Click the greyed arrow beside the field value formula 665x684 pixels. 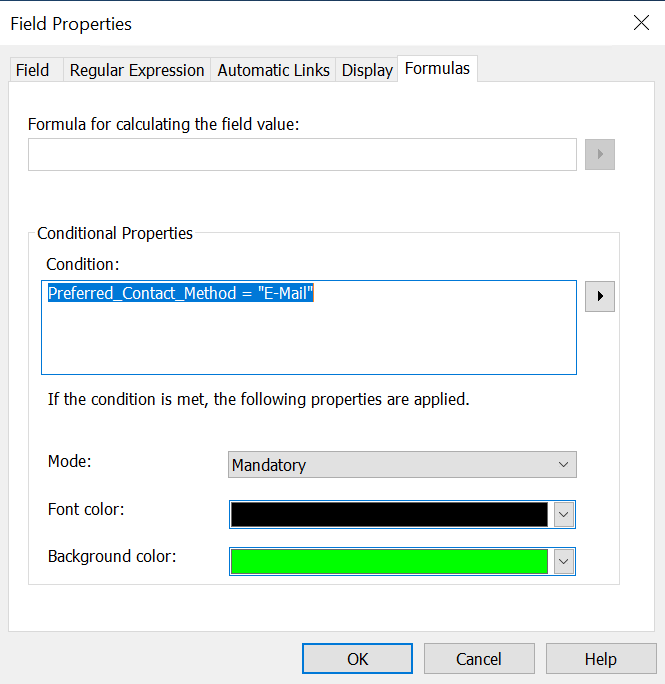tap(599, 155)
